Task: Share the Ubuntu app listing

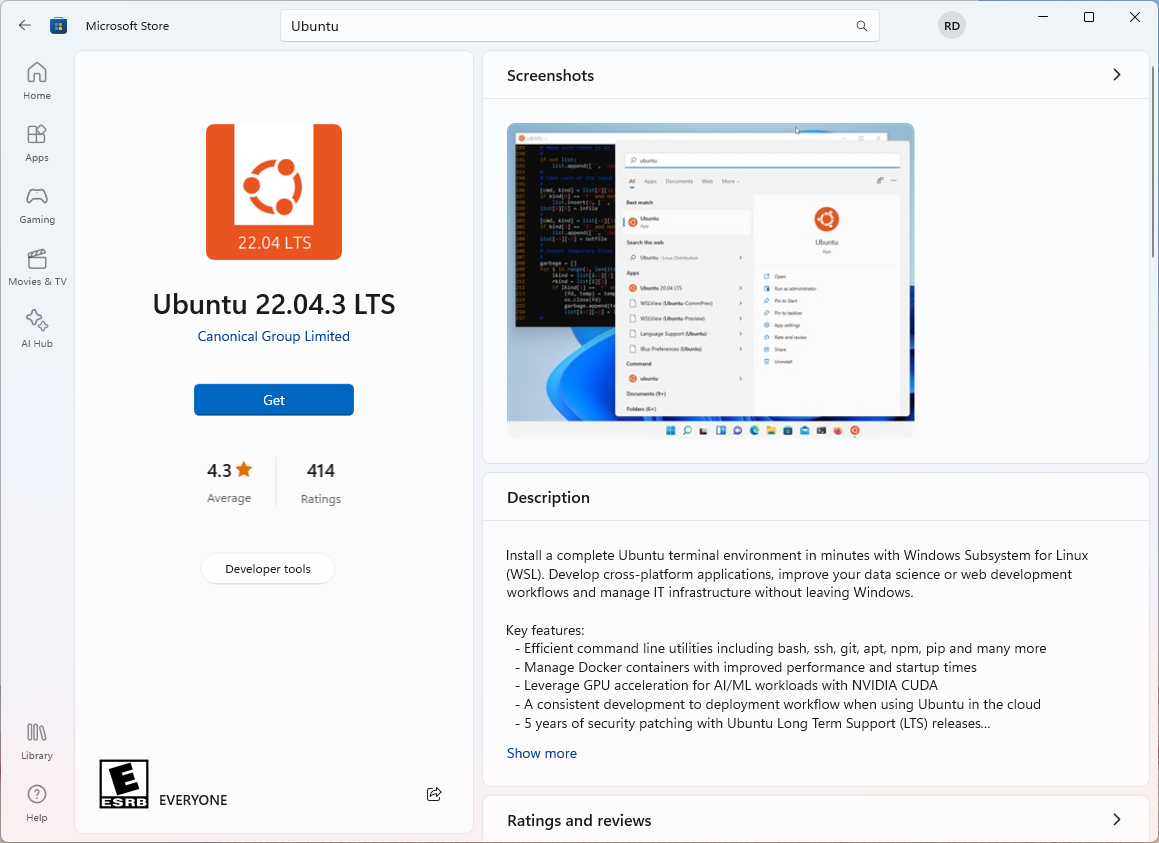Action: pyautogui.click(x=434, y=793)
